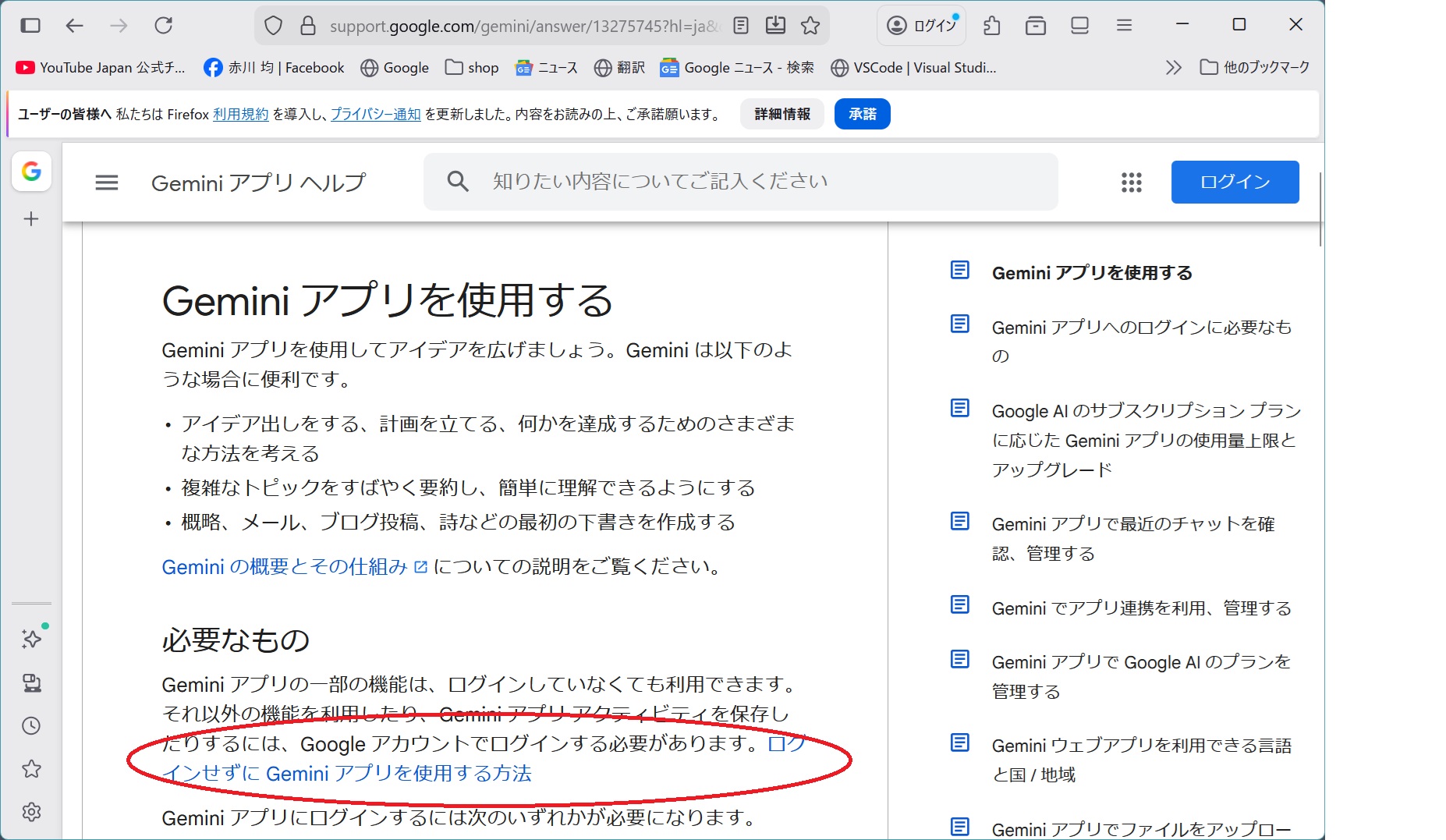1446x840 pixels.
Task: Open the Firefox hamburger application menu
Action: pos(1124,26)
